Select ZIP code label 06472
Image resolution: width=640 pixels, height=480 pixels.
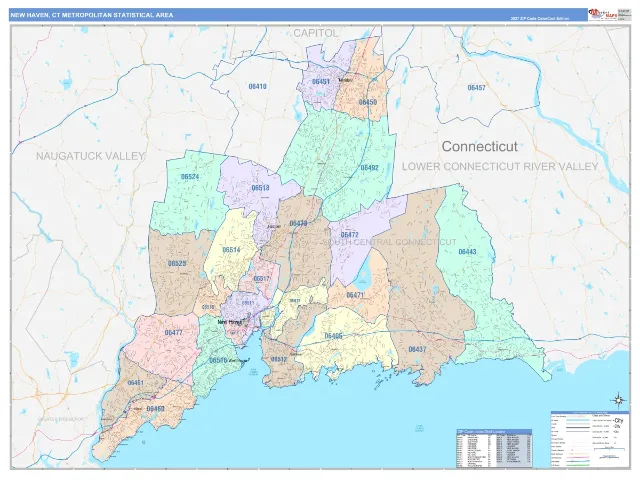pyautogui.click(x=349, y=235)
